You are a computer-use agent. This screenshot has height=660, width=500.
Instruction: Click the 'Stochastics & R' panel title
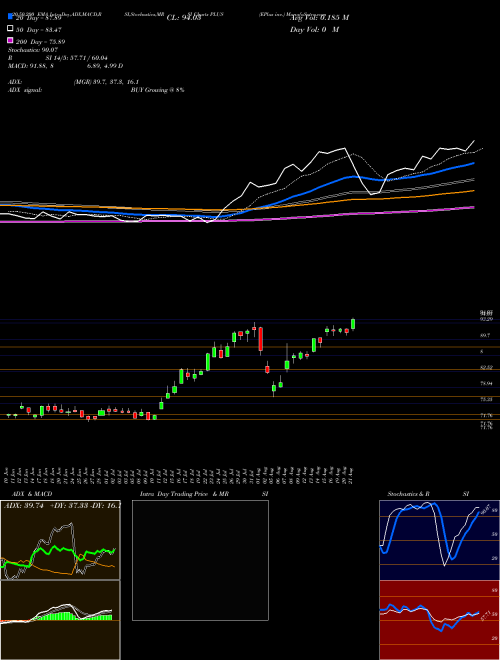click(409, 494)
